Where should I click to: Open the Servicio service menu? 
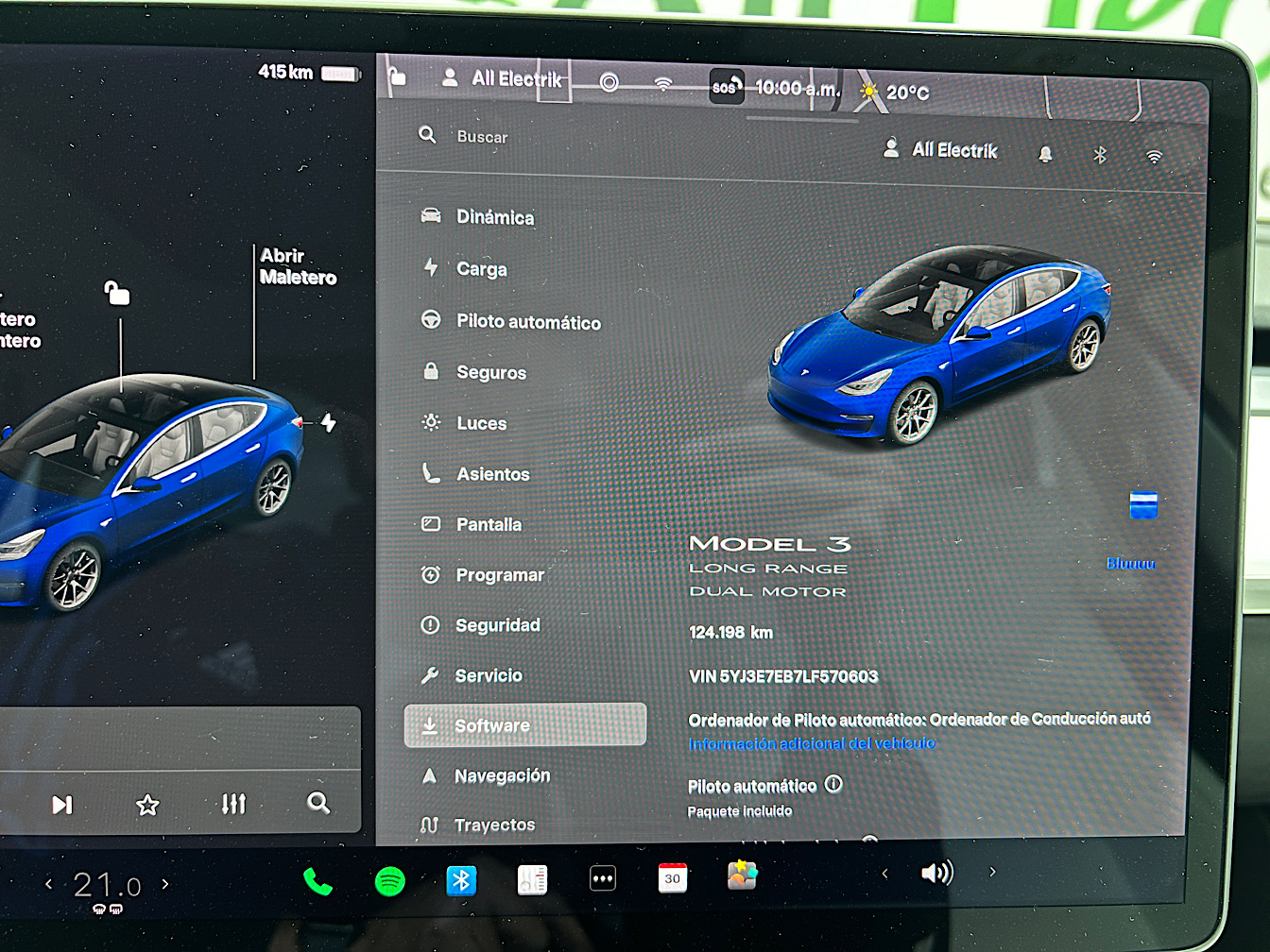[471, 675]
